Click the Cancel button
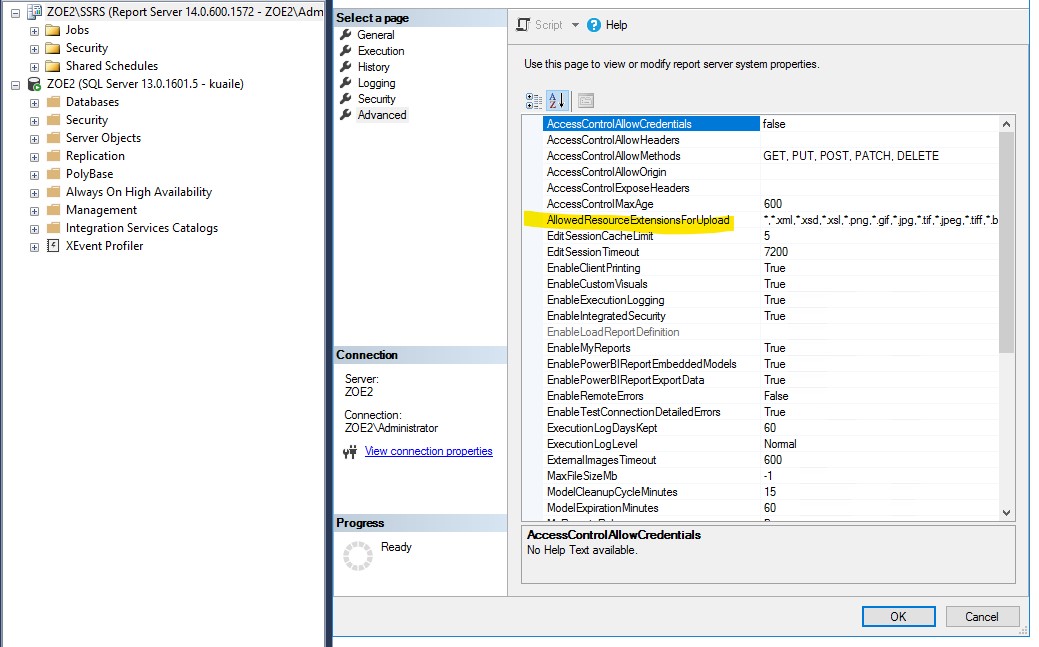This screenshot has width=1039, height=647. point(981,616)
